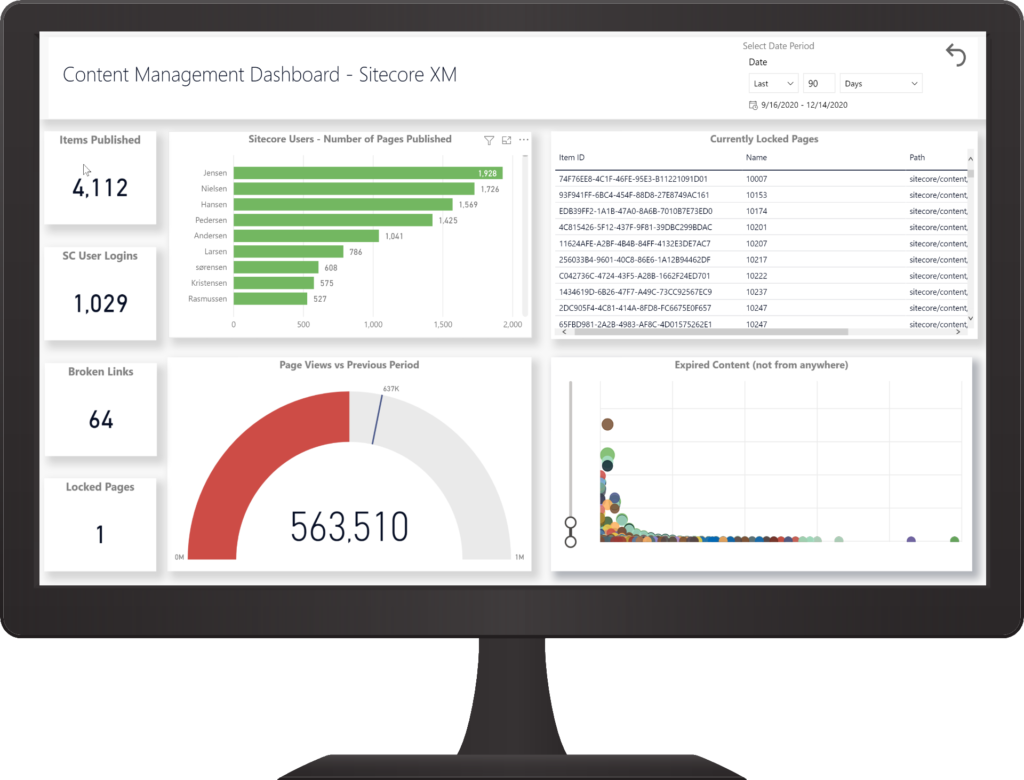Click the name cell 10174
Screen dimensions: 1024x780
tap(756, 212)
